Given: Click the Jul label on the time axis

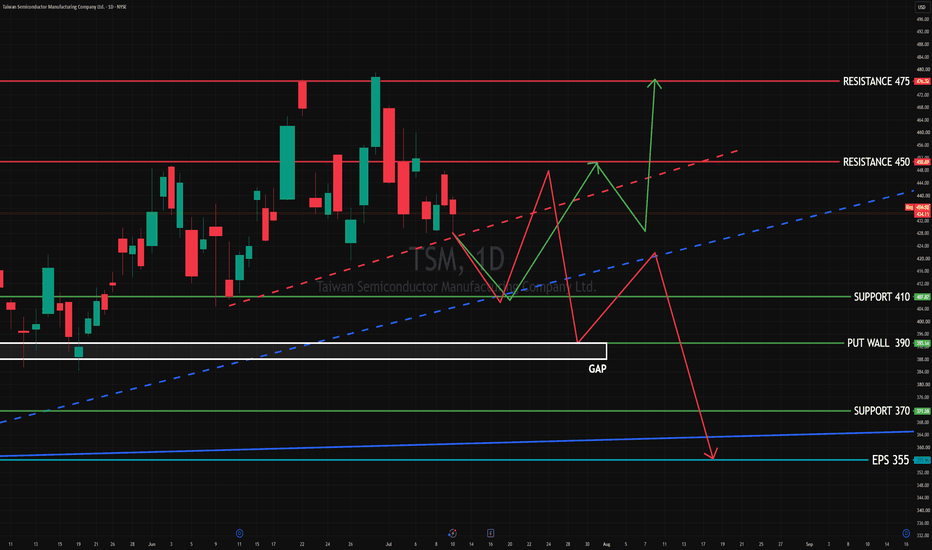Looking at the screenshot, I should (389, 544).
